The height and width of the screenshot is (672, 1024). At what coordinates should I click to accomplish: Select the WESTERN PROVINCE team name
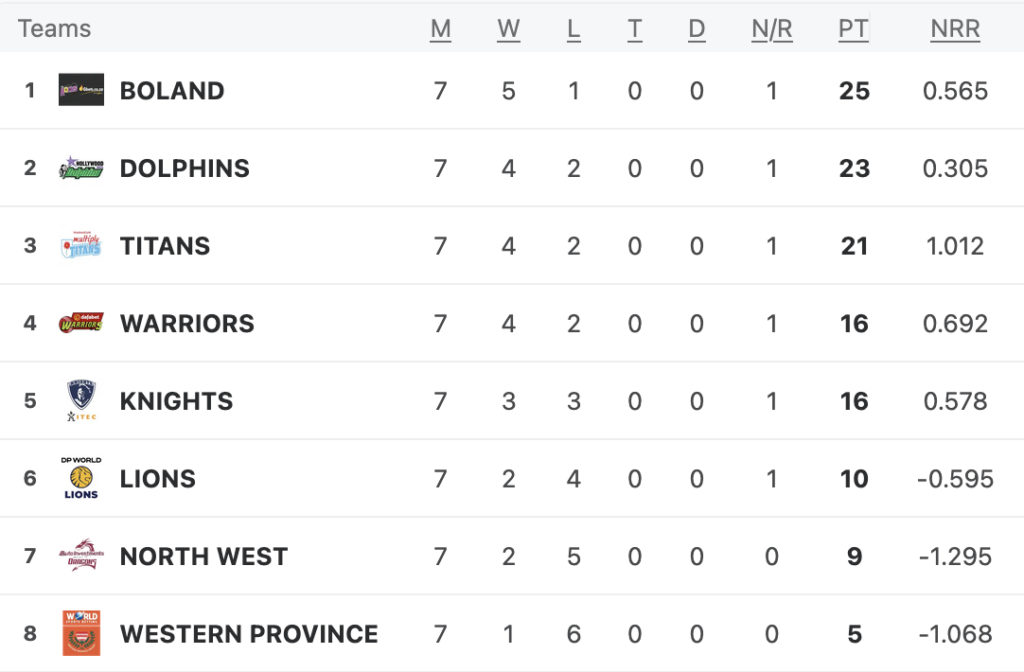point(249,634)
